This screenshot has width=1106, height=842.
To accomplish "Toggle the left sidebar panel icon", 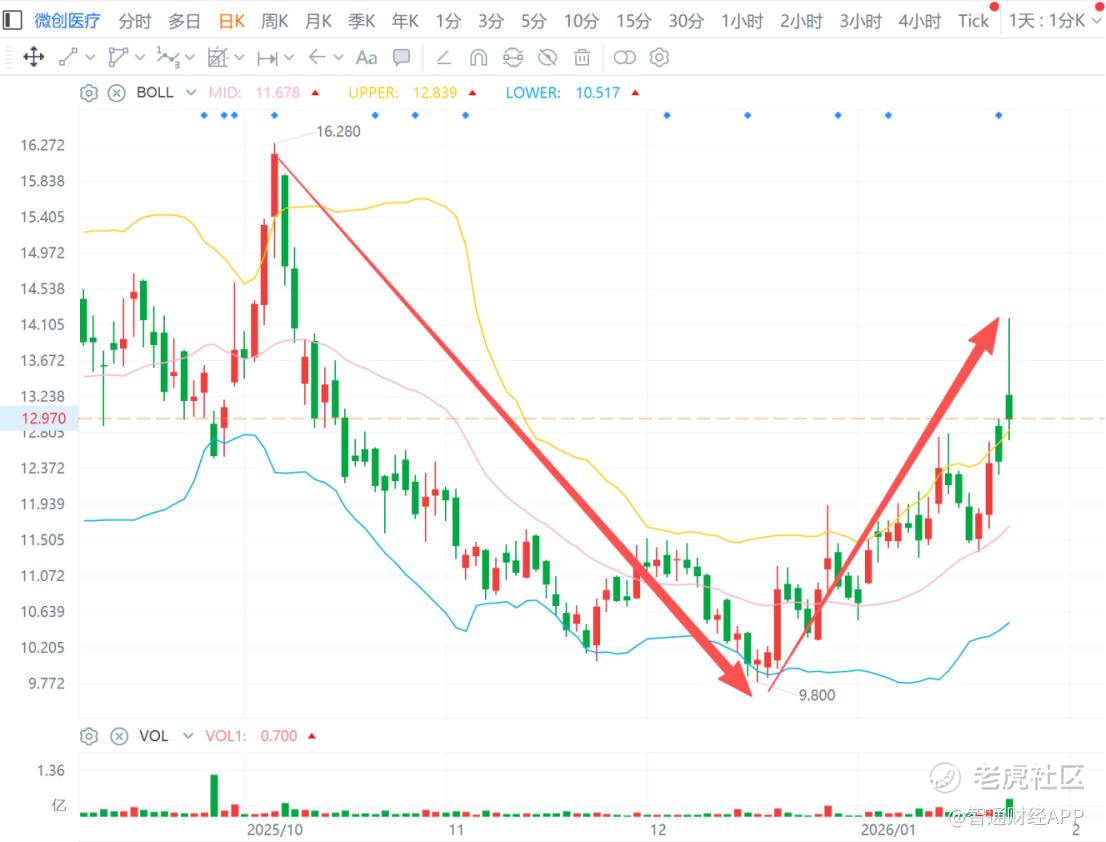I will click(12, 20).
